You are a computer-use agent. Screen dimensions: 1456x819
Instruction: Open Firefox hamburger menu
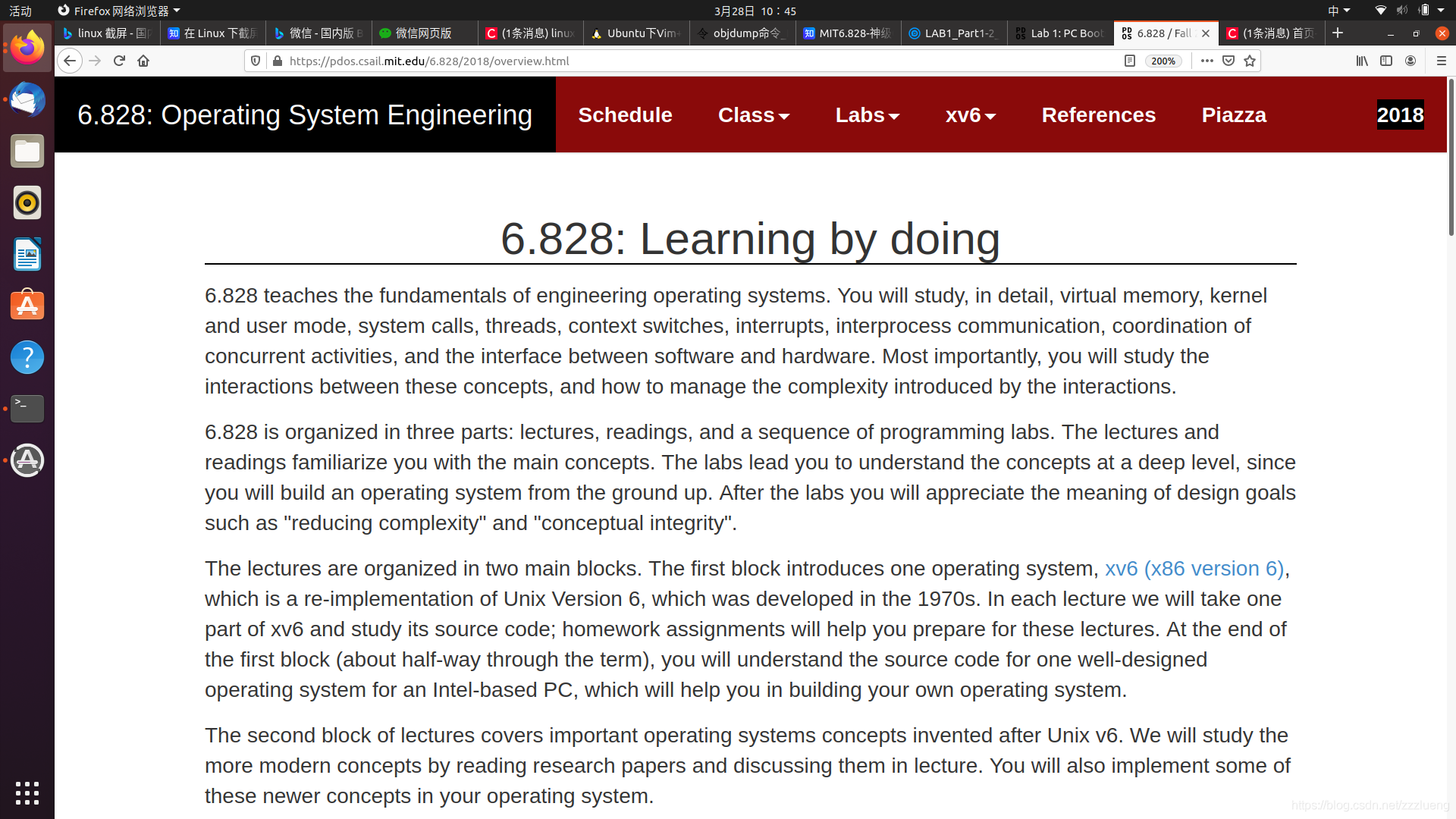click(x=1442, y=61)
